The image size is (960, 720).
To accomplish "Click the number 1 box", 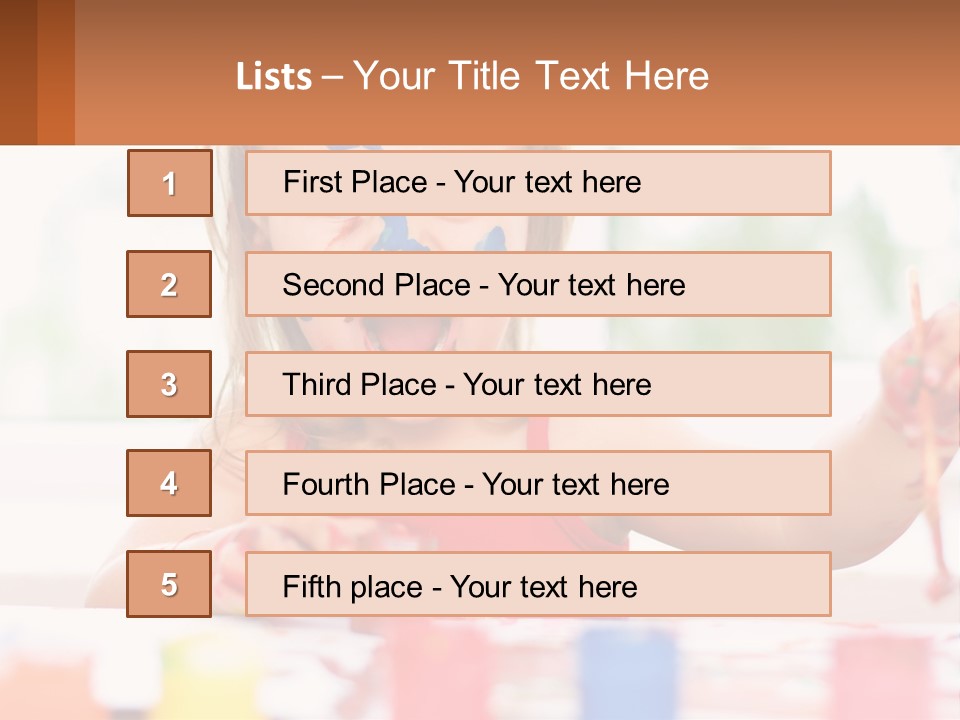I will [x=170, y=183].
